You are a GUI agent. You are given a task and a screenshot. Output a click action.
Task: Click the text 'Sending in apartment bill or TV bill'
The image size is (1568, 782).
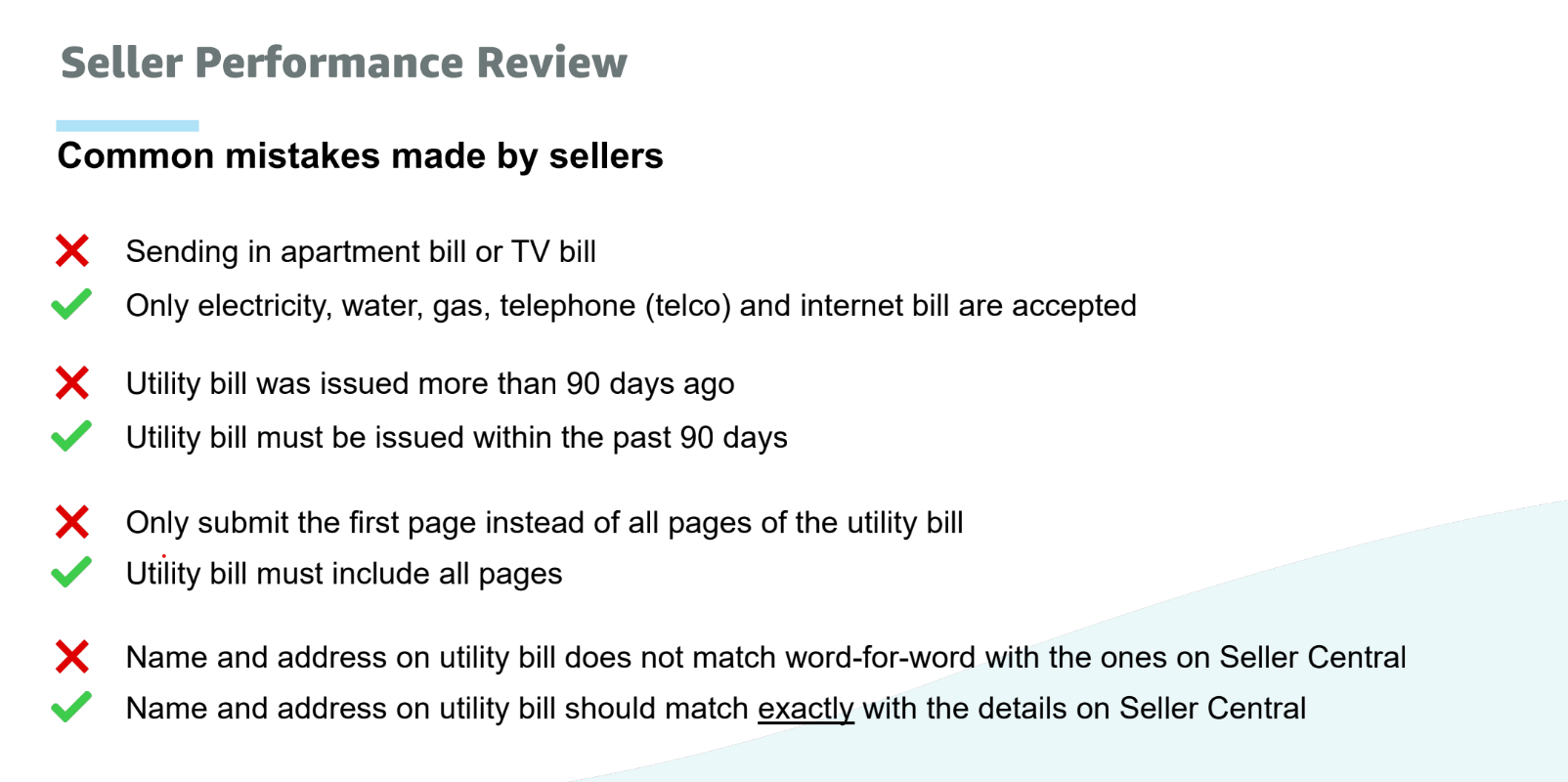click(361, 251)
